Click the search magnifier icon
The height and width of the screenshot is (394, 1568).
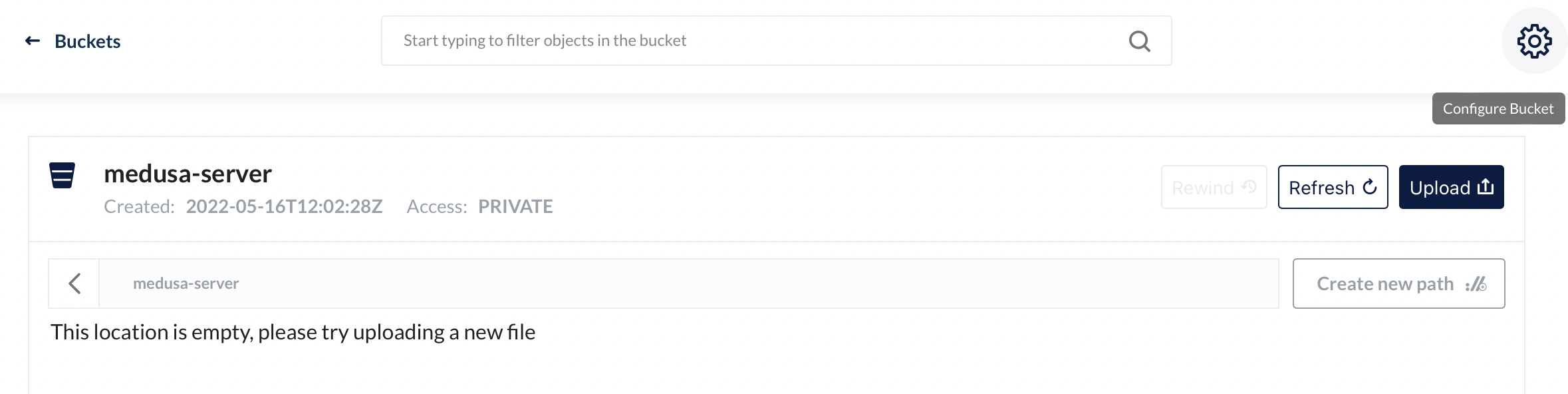(x=1138, y=41)
